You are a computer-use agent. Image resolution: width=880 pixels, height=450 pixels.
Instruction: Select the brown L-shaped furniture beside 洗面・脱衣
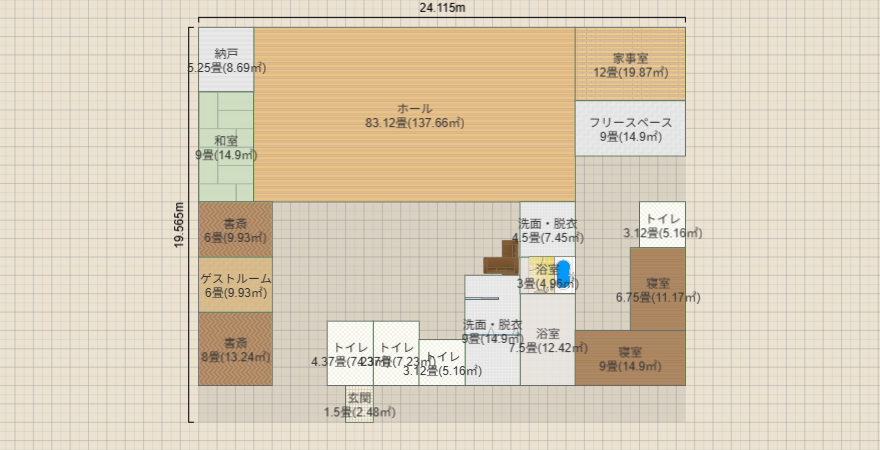502,258
